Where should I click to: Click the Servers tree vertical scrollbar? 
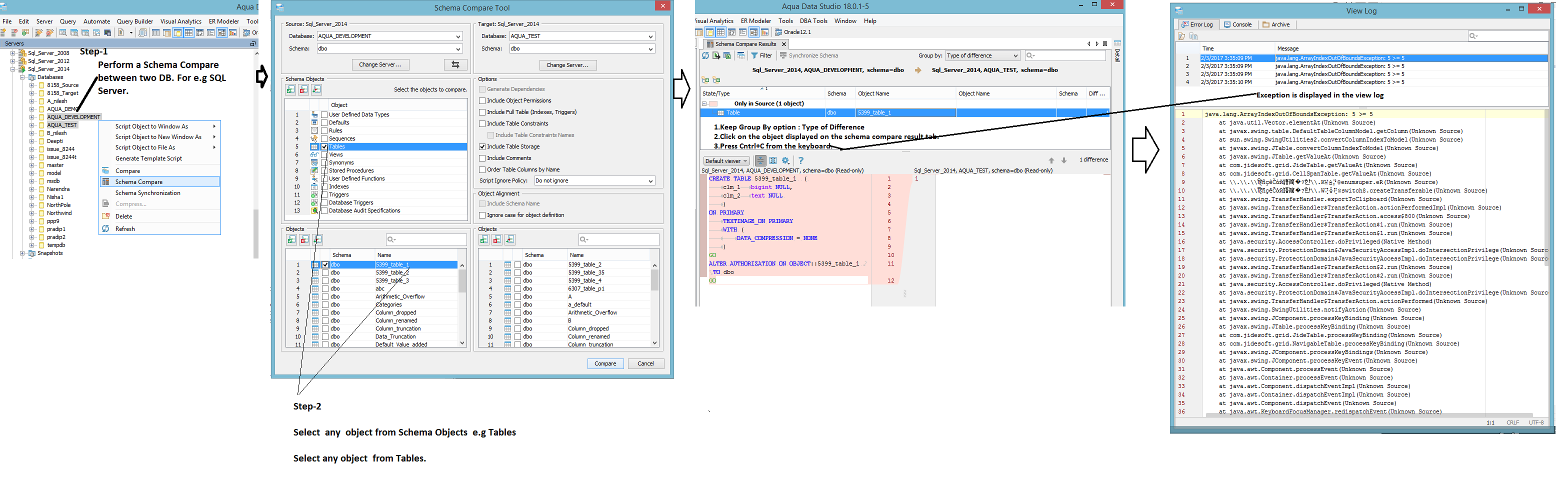[255, 153]
